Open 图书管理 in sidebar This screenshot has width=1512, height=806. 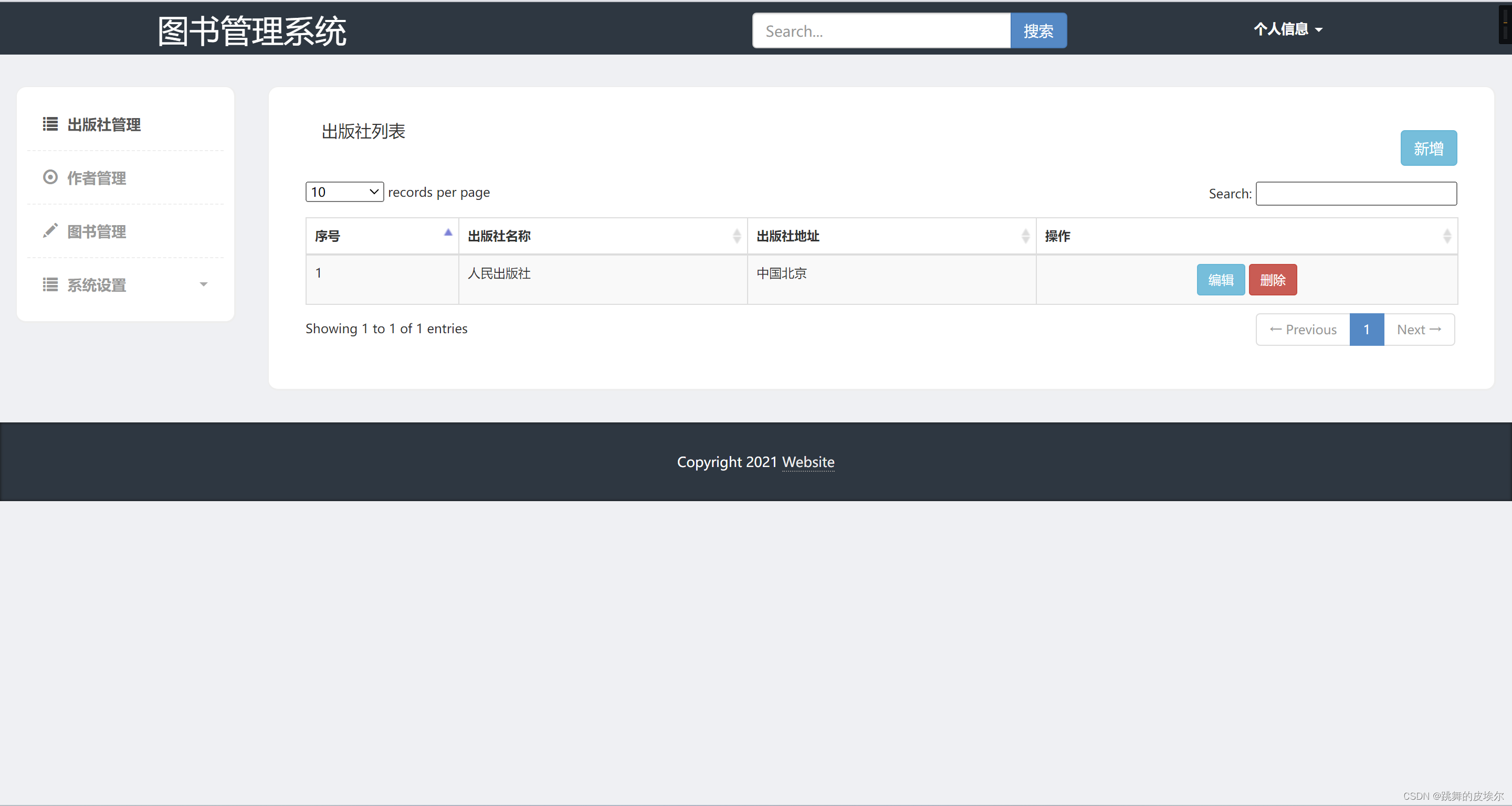click(x=96, y=231)
